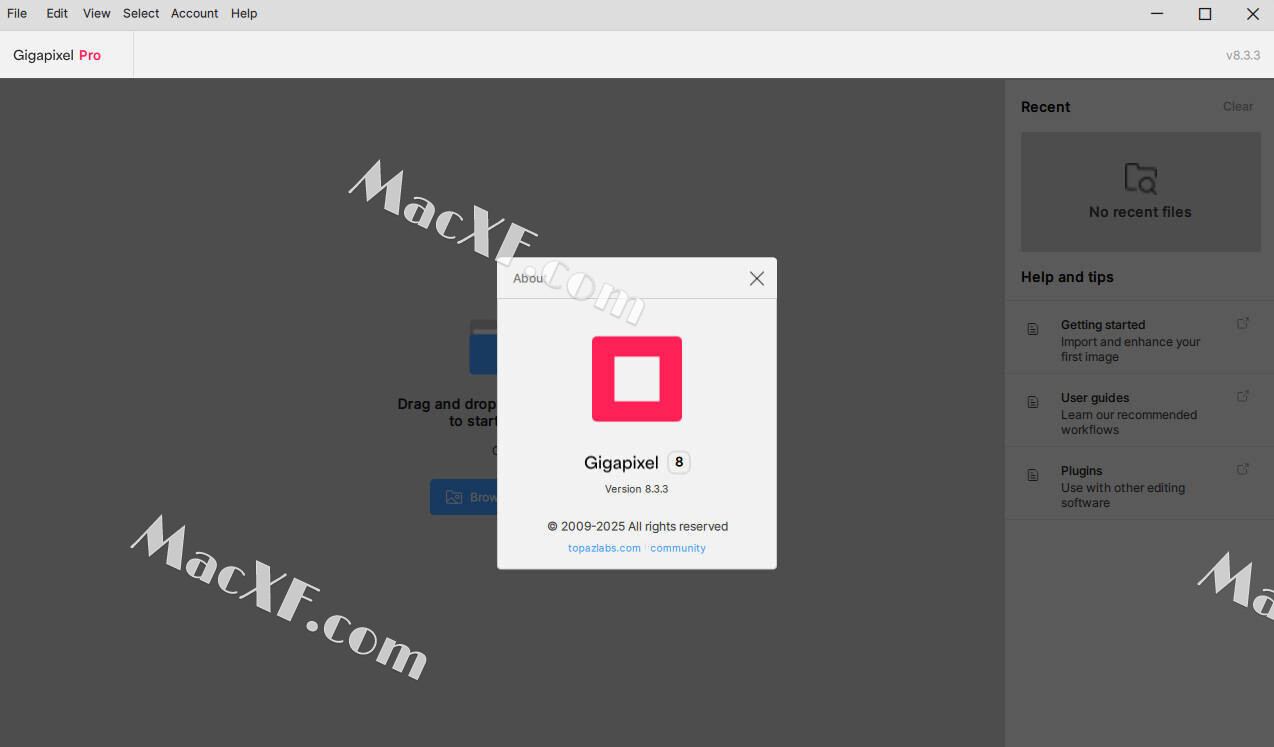Screen dimensions: 1274x747
Task: Click the "Help and tips" heading
Action: 1067,277
